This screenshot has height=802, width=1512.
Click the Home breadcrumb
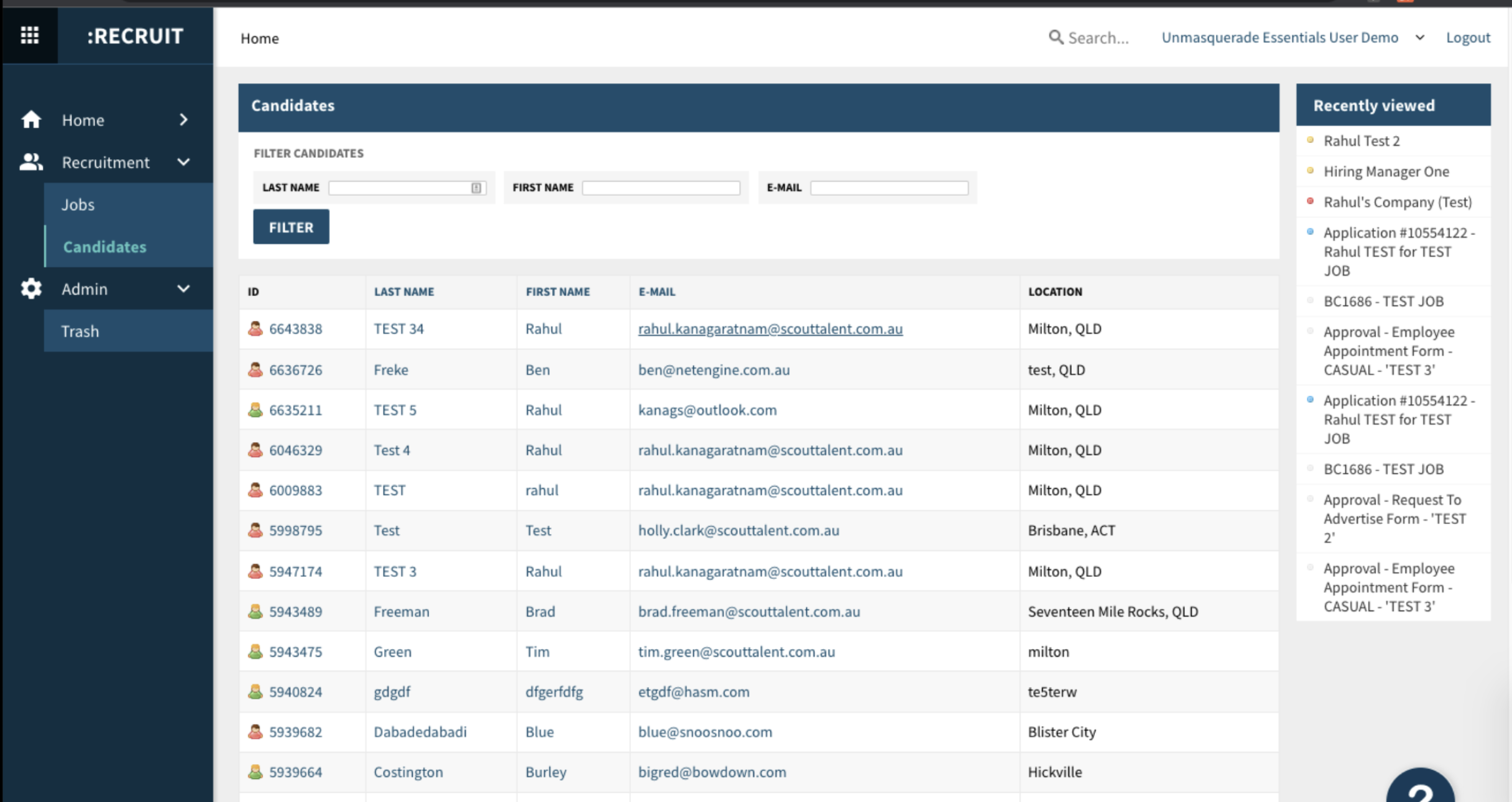(259, 39)
